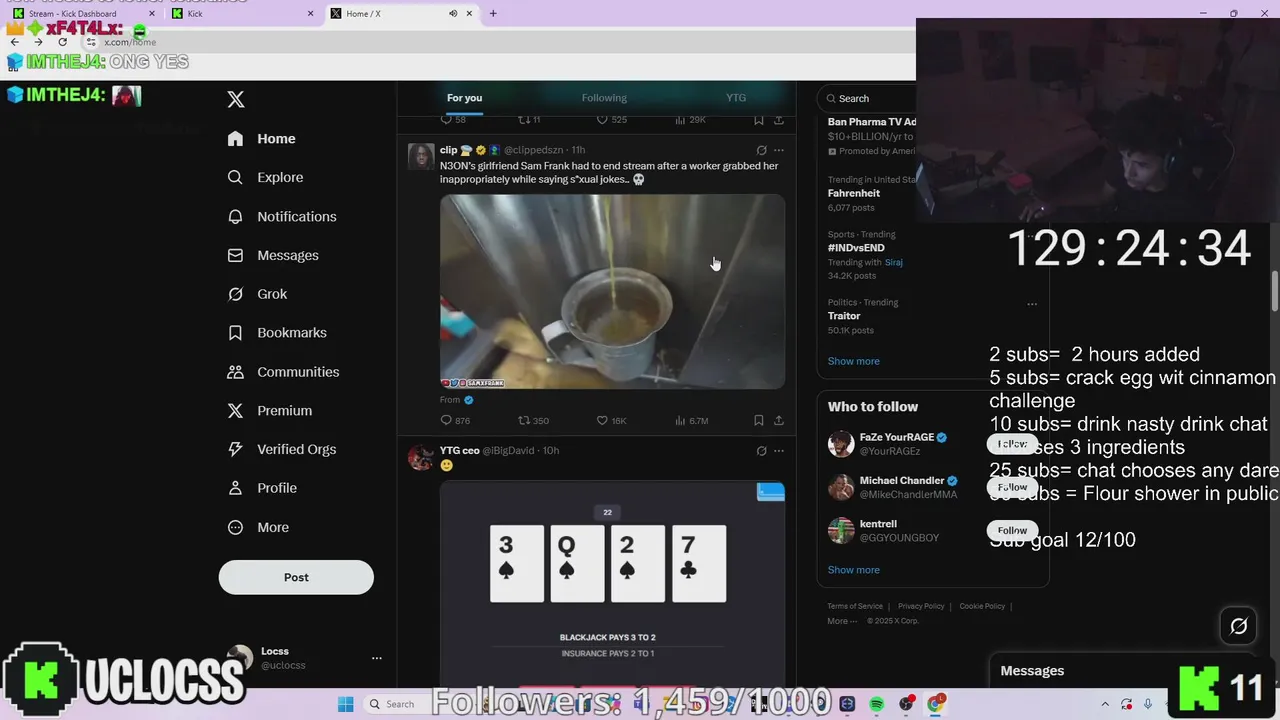Open more options on YTG ceo post
This screenshot has height=720, width=1280.
(779, 451)
